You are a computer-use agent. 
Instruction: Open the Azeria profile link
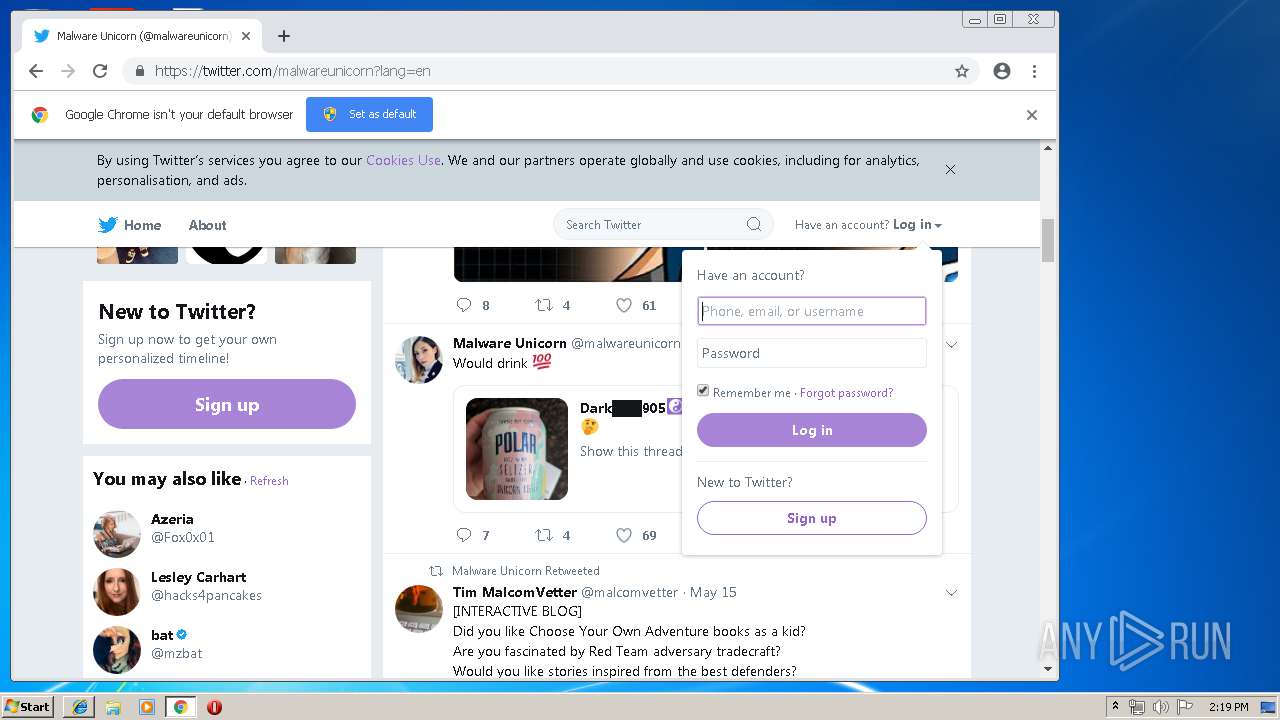pos(172,519)
